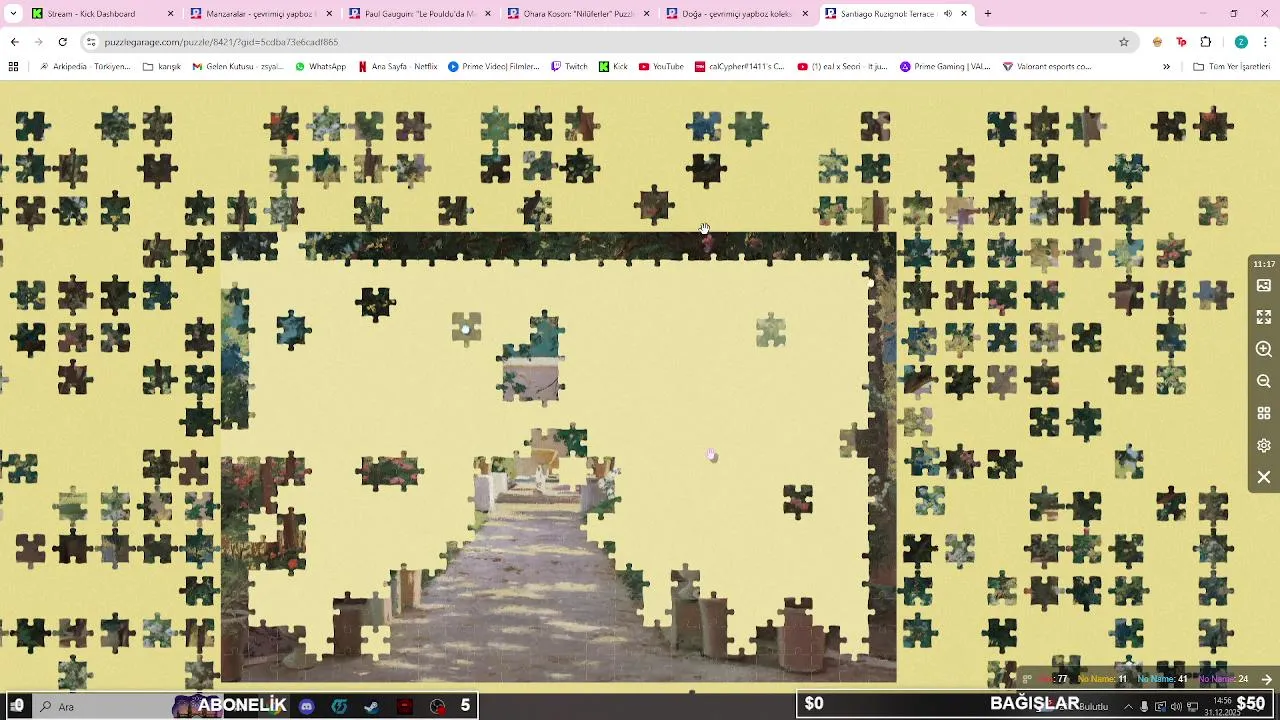Open Twitch bookmark
The width and height of the screenshot is (1280, 720).
569,67
